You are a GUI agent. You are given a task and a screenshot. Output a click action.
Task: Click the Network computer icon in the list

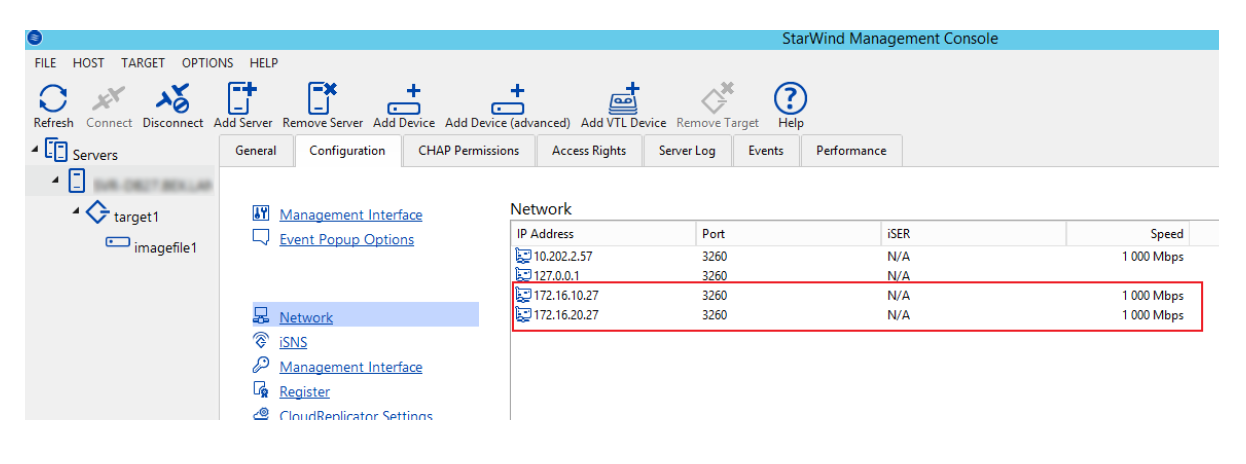(x=262, y=316)
